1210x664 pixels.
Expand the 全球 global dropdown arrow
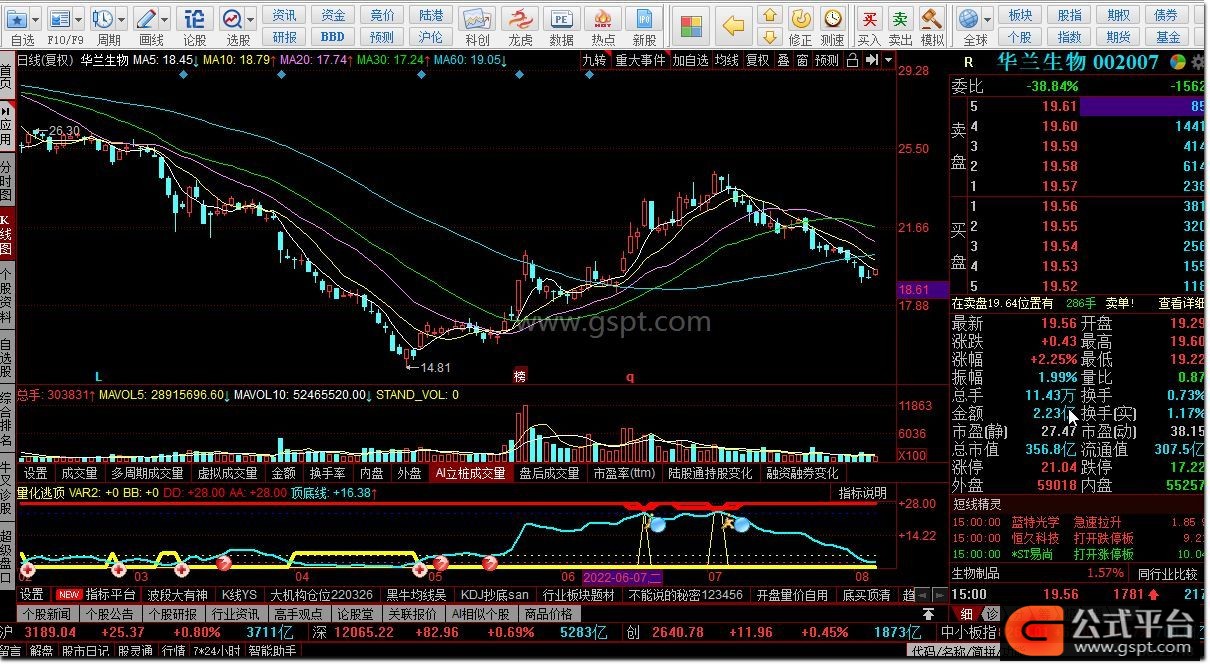[986, 19]
